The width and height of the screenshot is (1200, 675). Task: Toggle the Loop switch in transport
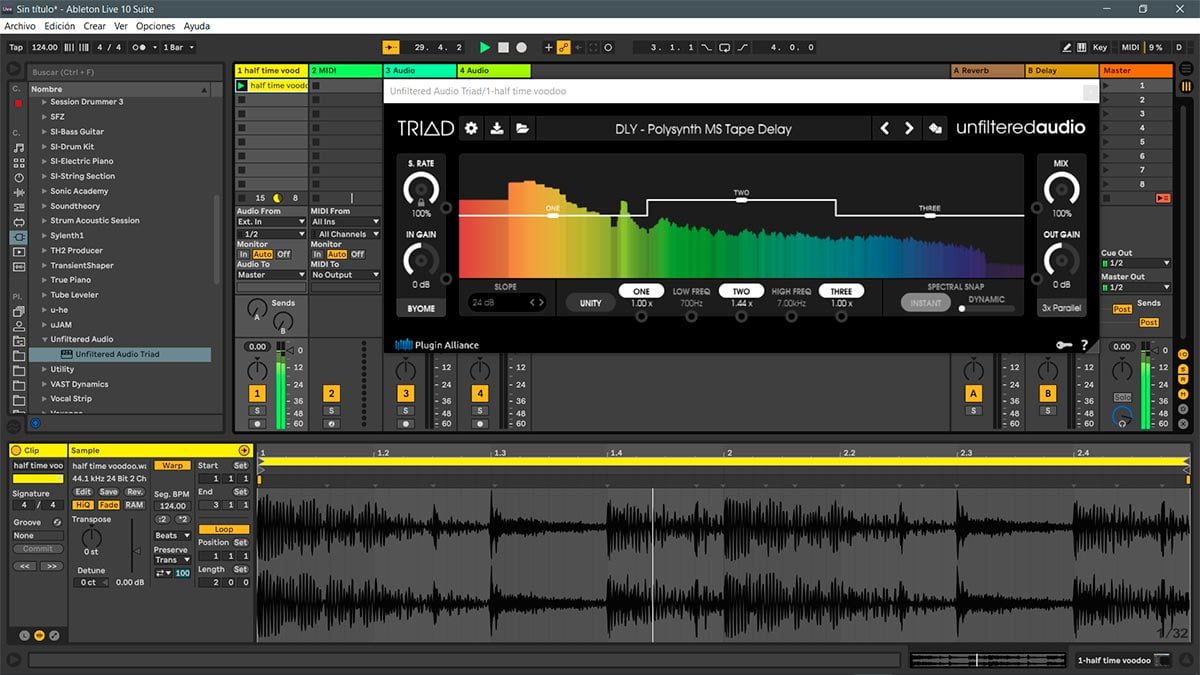pos(725,47)
